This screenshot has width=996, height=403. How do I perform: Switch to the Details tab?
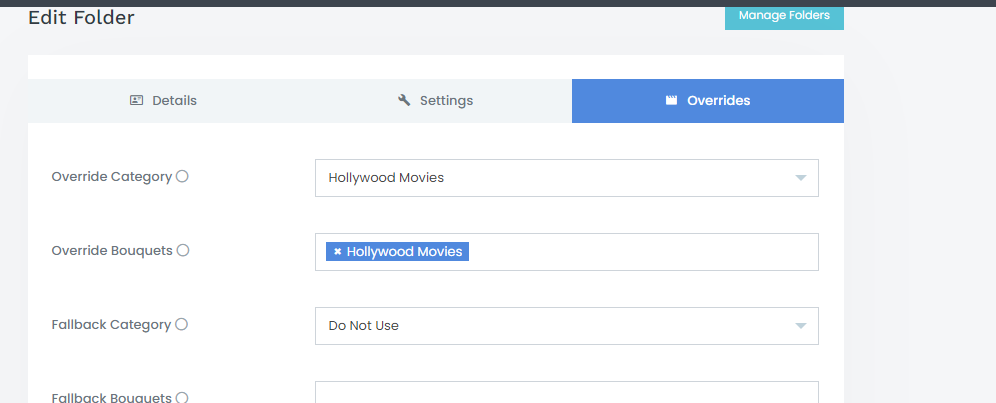click(164, 101)
